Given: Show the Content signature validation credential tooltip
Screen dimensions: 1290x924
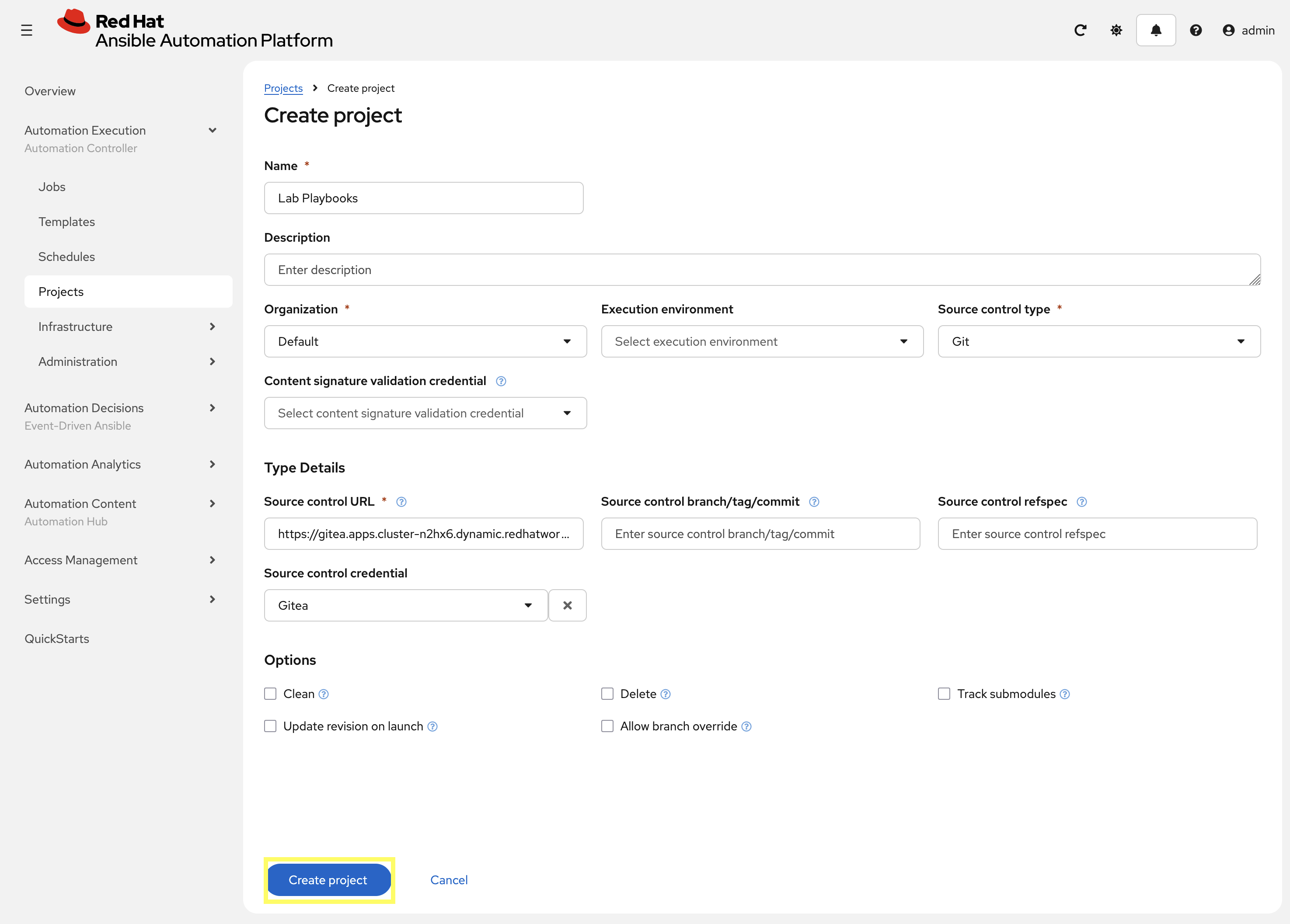Looking at the screenshot, I should [501, 382].
